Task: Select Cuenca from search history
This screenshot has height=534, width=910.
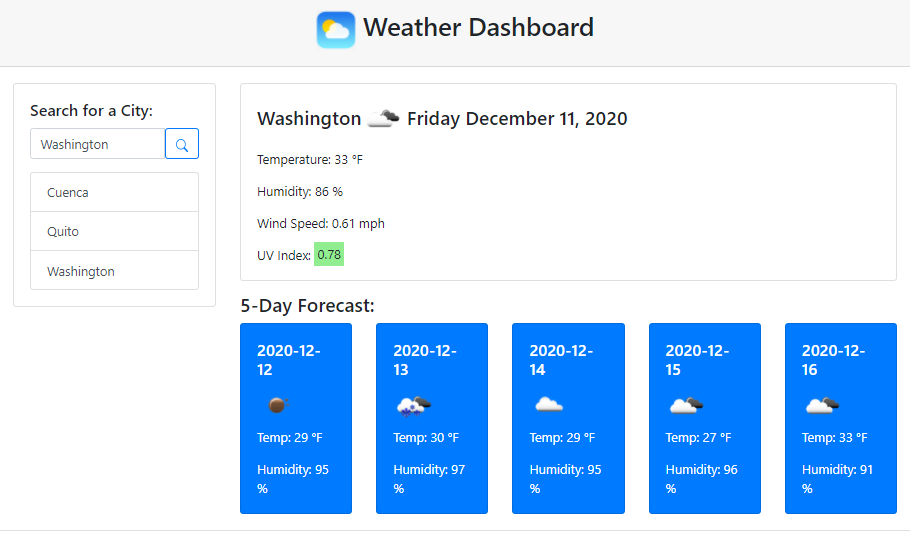Action: (114, 192)
